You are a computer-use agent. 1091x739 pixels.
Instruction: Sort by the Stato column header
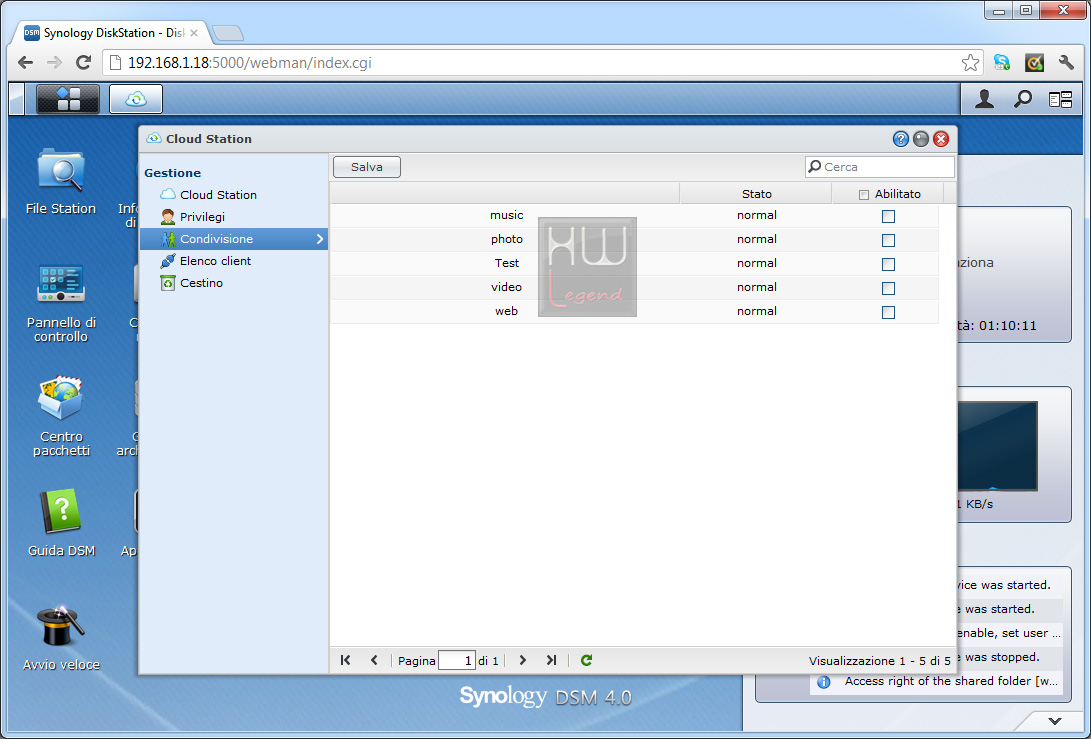tap(756, 194)
